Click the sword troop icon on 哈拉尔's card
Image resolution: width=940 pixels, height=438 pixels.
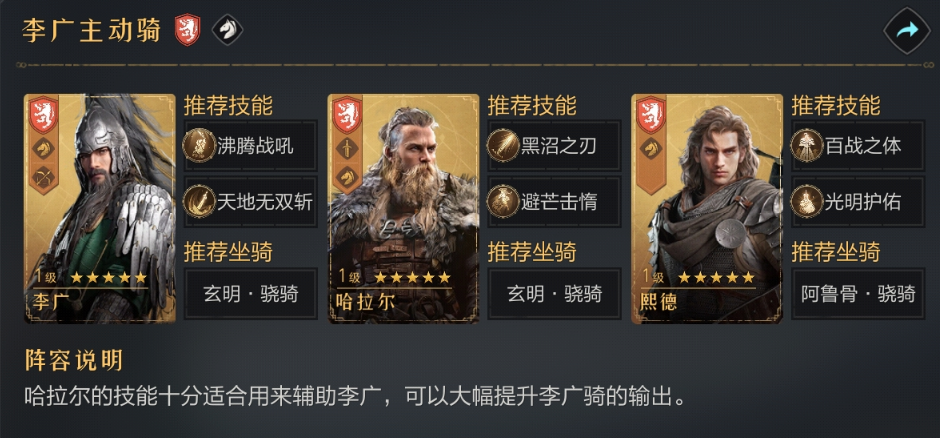(x=348, y=148)
